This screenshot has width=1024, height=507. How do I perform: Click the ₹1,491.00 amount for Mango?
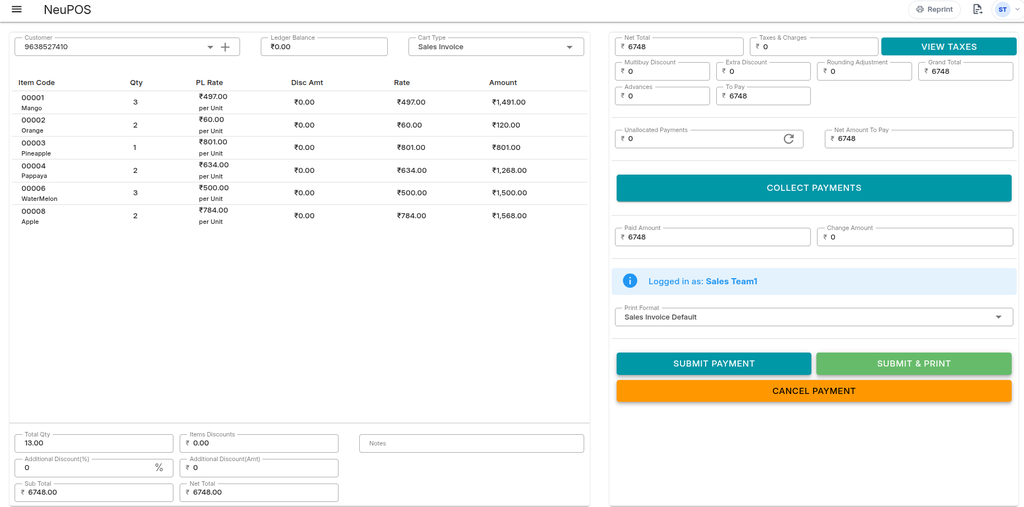coord(509,103)
